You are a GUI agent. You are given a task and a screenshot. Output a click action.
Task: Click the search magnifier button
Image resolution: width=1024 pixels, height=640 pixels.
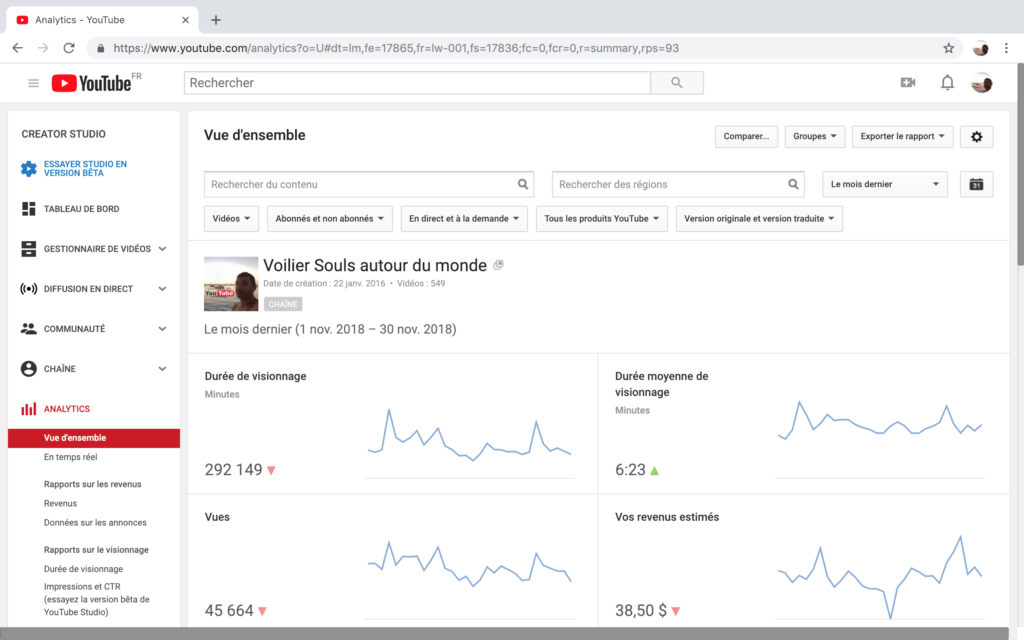click(x=677, y=83)
